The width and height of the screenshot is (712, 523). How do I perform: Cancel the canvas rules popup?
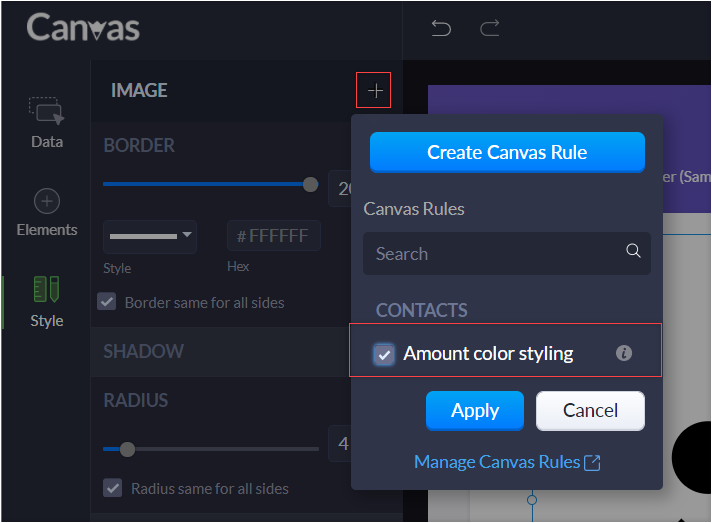pos(590,410)
